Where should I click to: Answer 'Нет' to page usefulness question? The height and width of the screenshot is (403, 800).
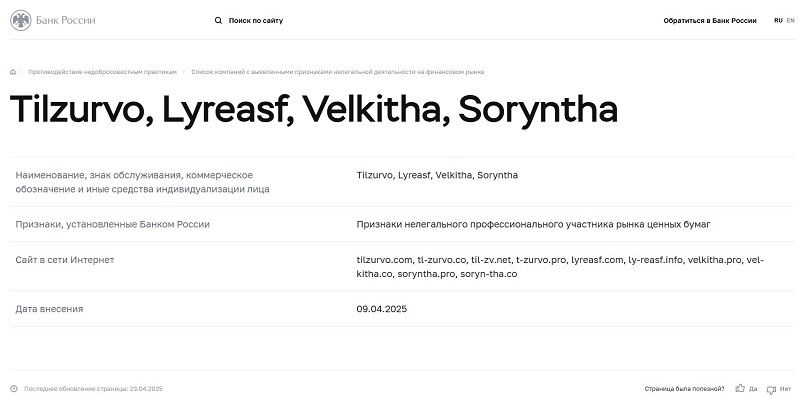pyautogui.click(x=785, y=389)
